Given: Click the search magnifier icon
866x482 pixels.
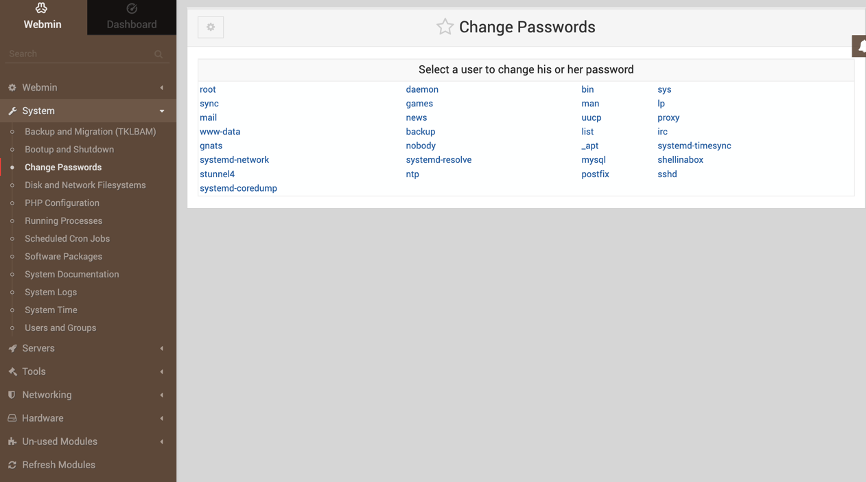Looking at the screenshot, I should [x=159, y=54].
